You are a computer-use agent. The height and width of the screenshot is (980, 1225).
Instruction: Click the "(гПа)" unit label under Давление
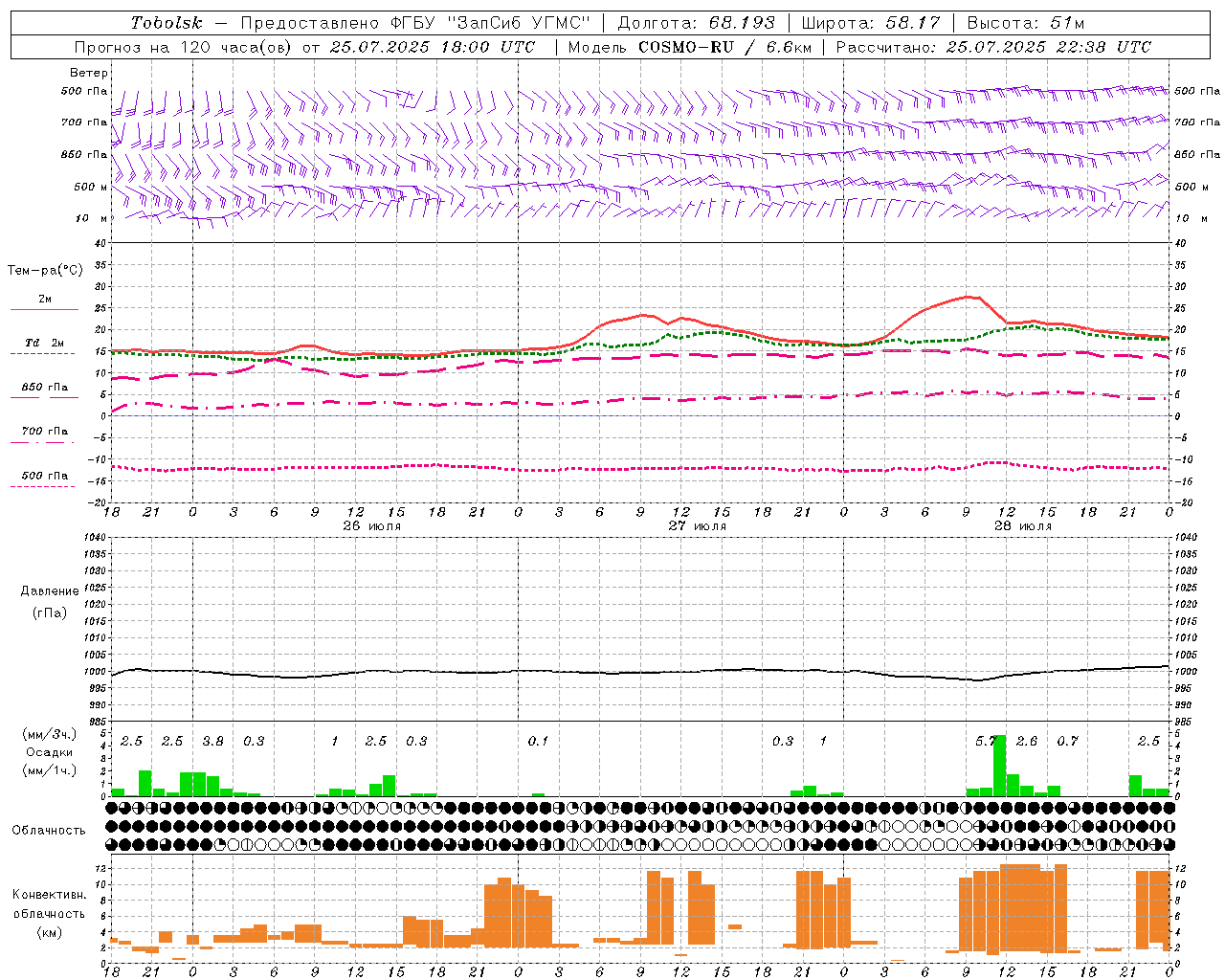tap(50, 612)
